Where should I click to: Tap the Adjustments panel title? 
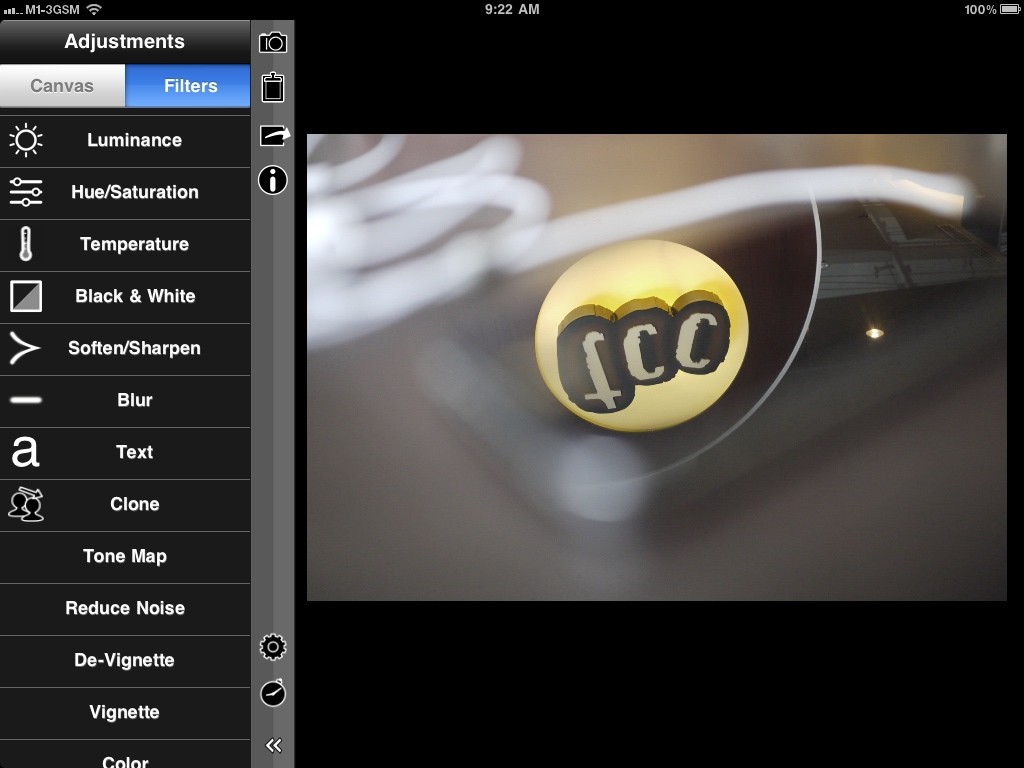point(124,41)
